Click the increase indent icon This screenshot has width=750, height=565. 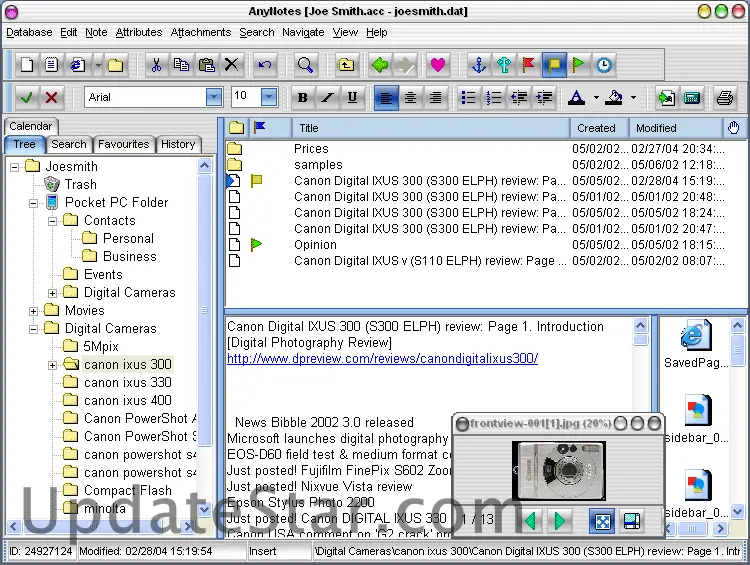pyautogui.click(x=544, y=98)
